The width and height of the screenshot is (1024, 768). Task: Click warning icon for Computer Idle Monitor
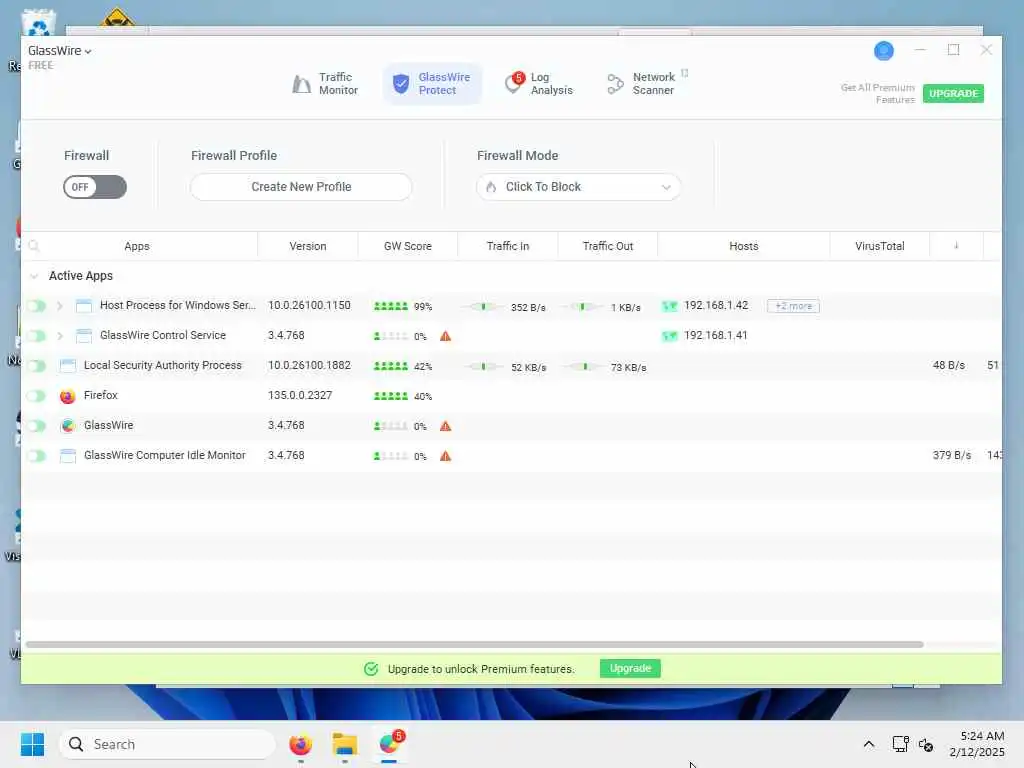[445, 456]
